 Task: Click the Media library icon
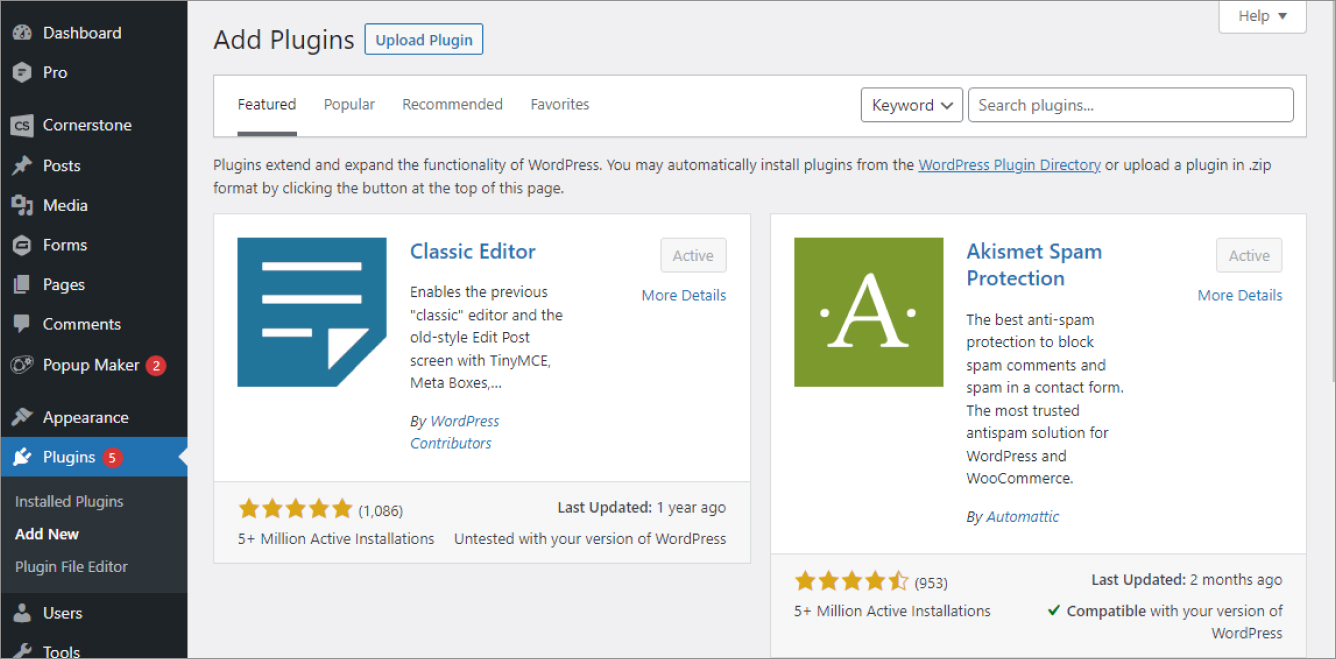(22, 205)
